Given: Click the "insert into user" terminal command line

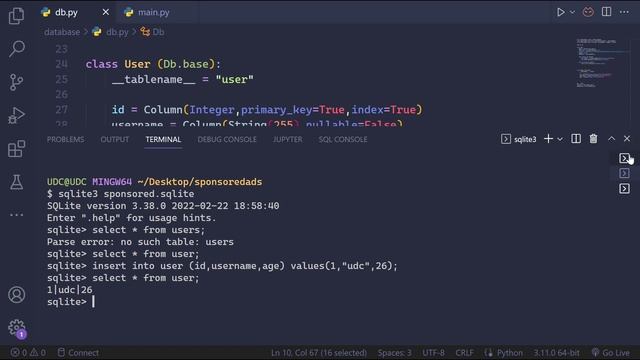Looking at the screenshot, I should [222, 266].
